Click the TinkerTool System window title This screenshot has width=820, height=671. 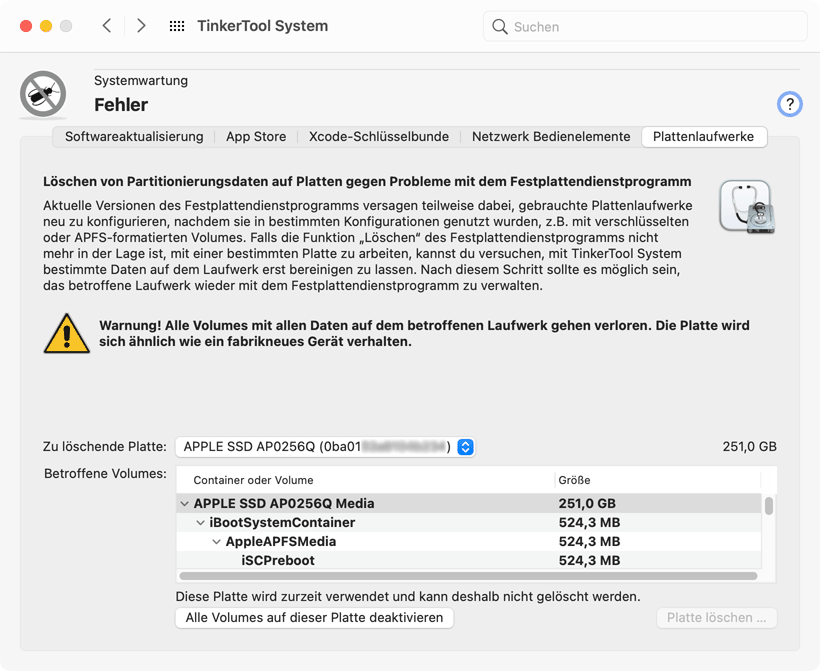[263, 26]
